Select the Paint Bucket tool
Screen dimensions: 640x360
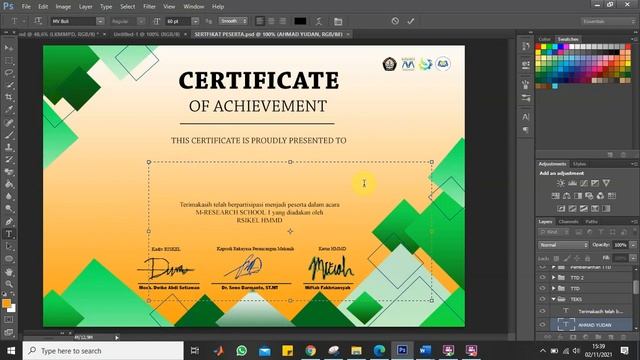coord(9,184)
